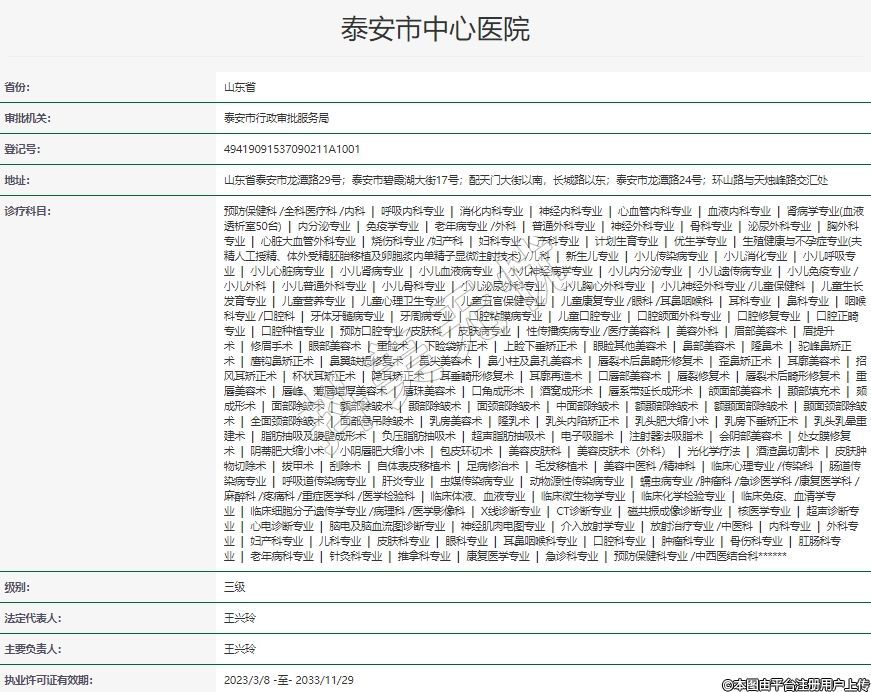Select the 地址 row label
This screenshot has width=871, height=692.
pyautogui.click(x=18, y=180)
